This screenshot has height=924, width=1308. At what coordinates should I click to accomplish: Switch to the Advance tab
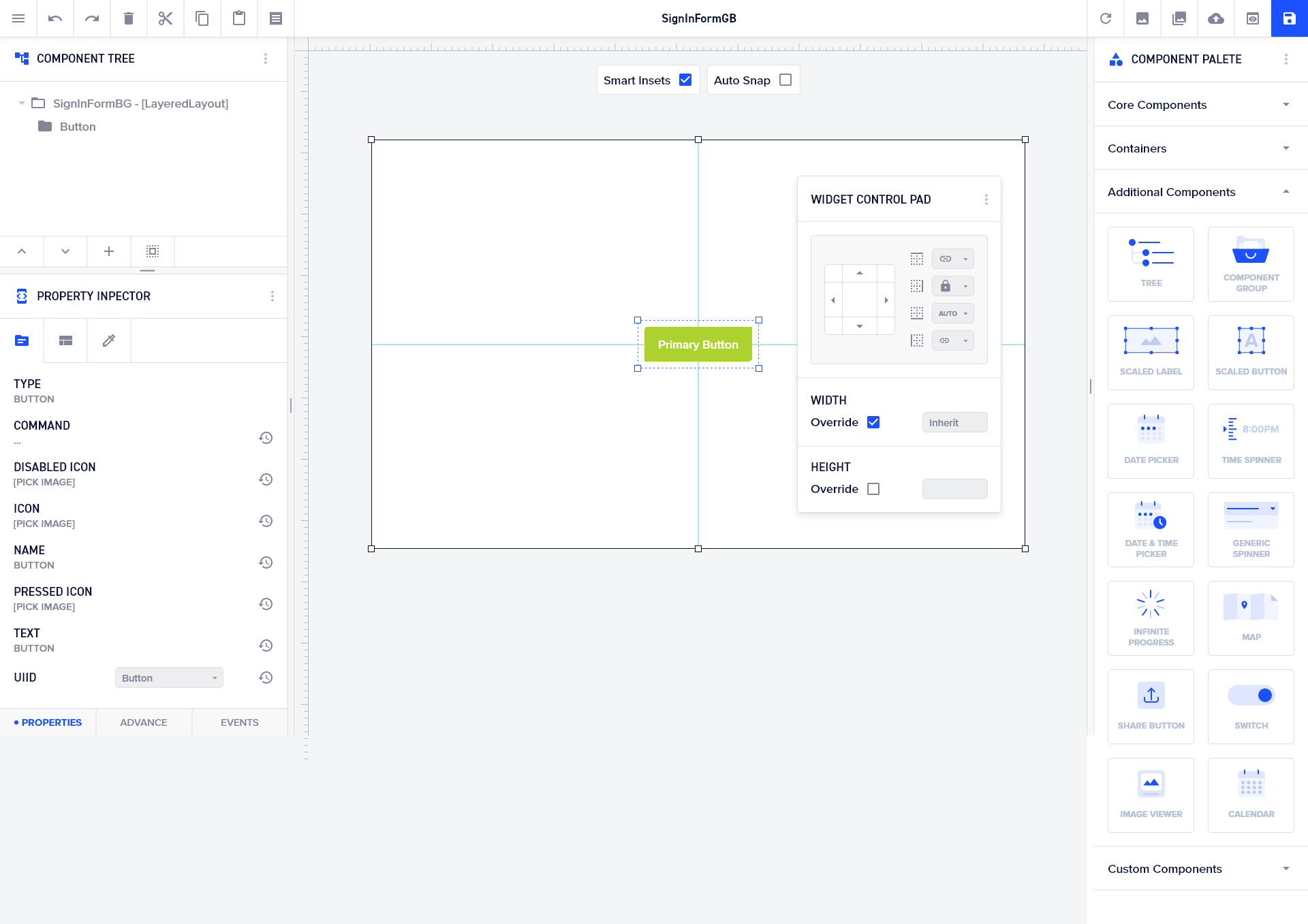coord(143,722)
